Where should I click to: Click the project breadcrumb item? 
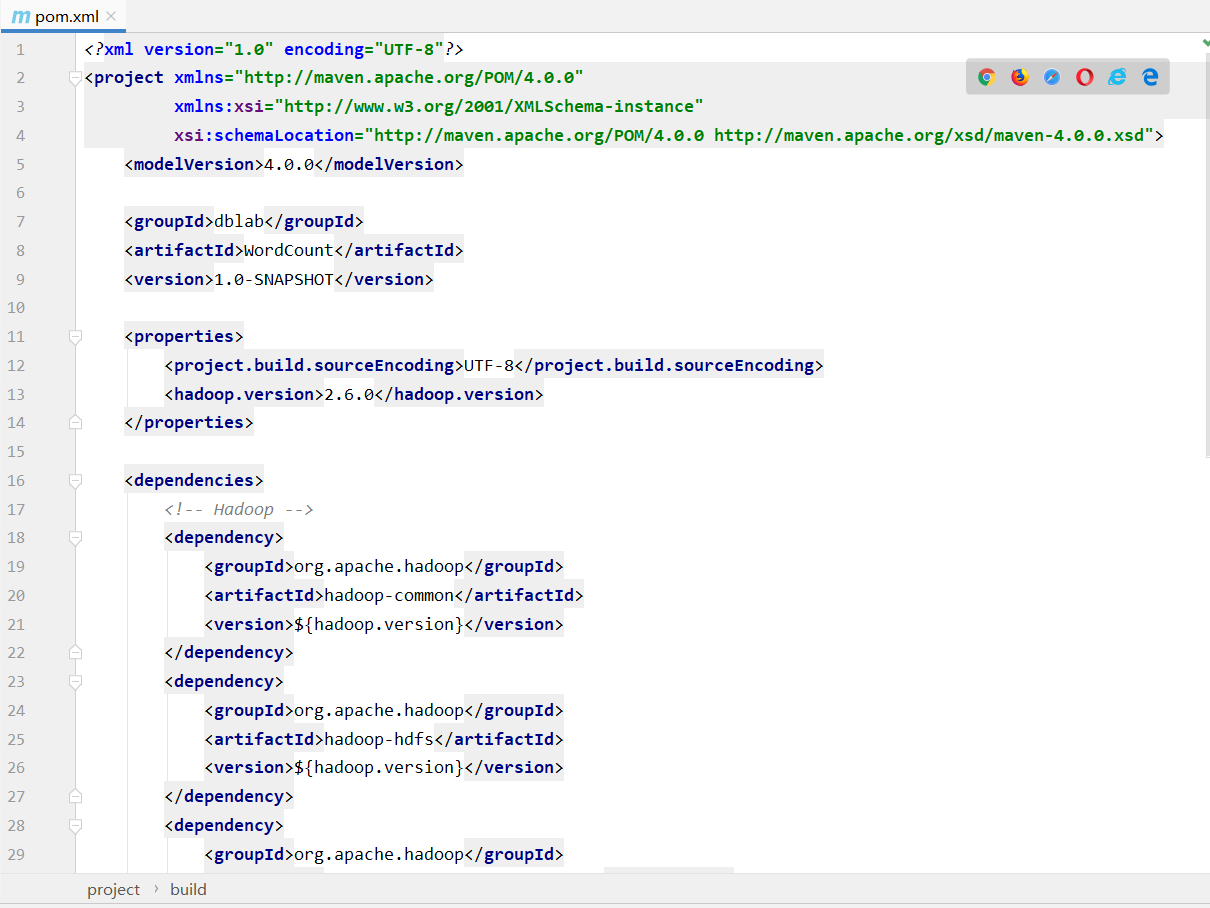[114, 889]
